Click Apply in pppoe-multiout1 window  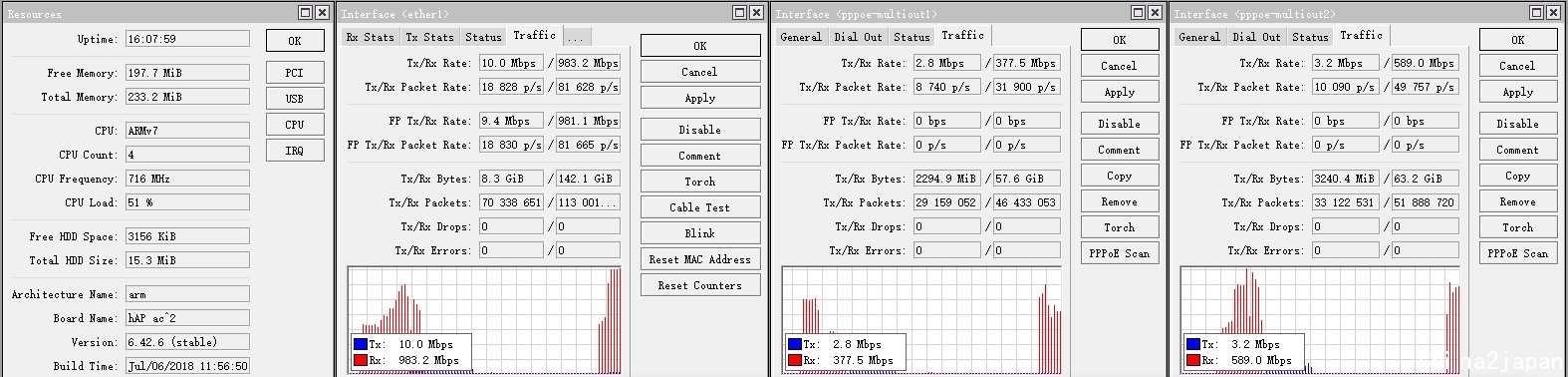1119,92
